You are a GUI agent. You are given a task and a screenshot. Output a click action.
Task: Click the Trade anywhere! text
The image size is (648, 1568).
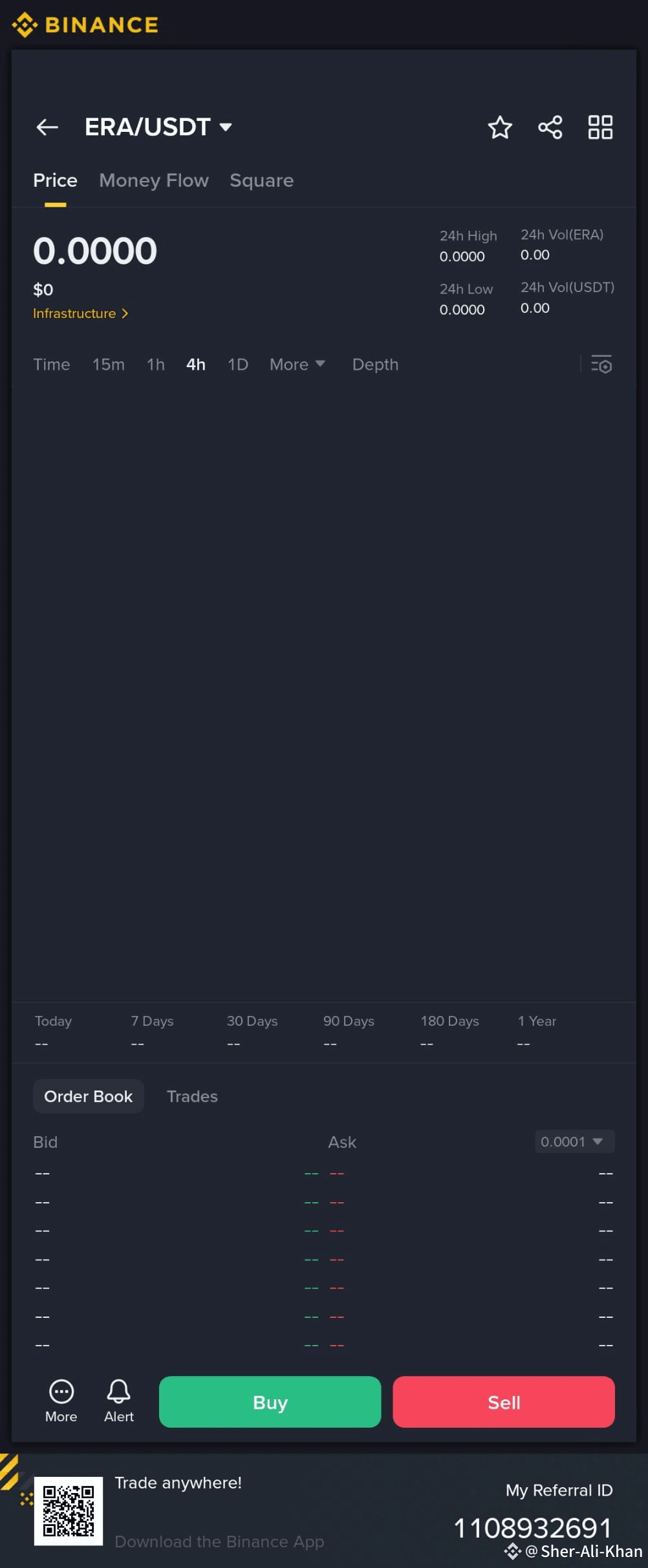pos(178,1483)
